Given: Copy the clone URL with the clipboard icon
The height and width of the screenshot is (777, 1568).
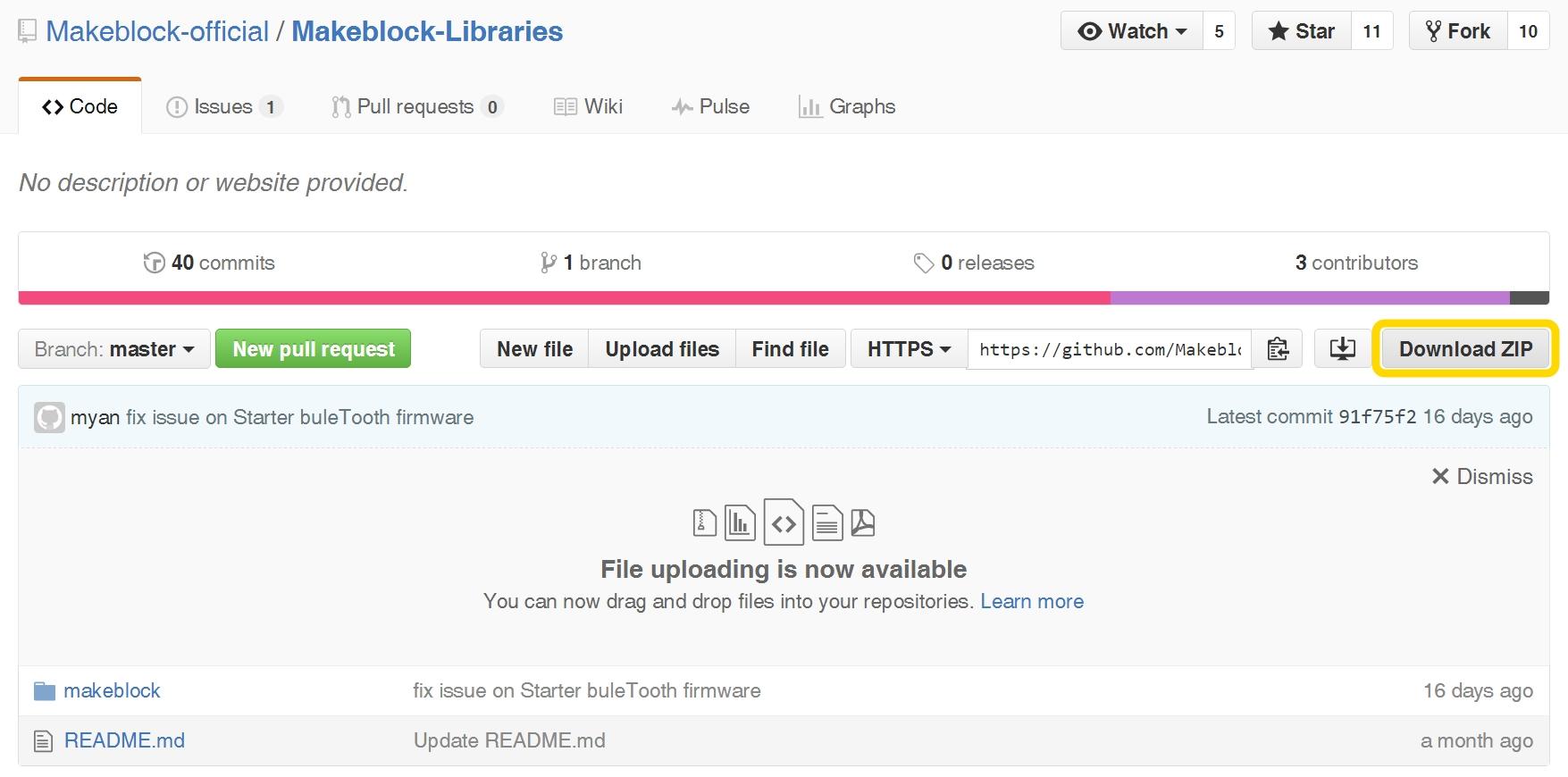Looking at the screenshot, I should [1278, 349].
